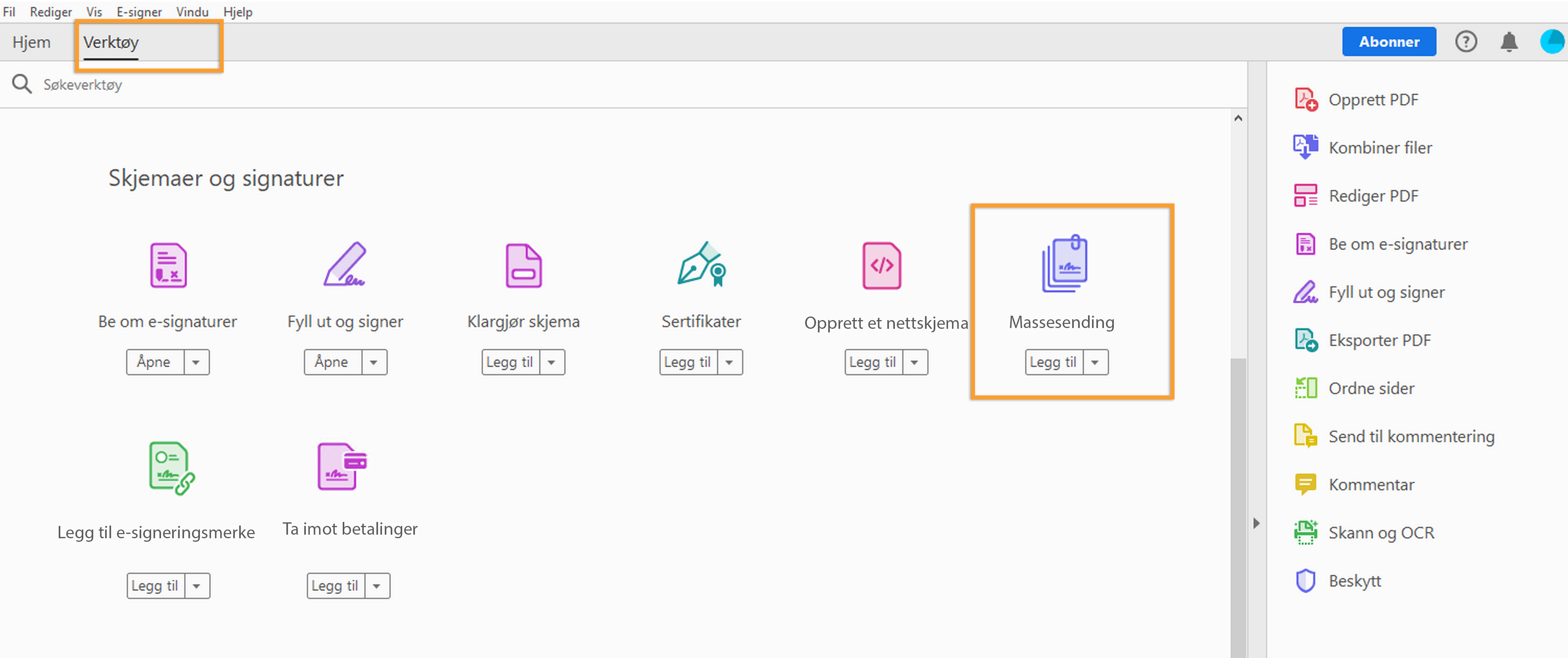Click the help question mark icon
The width and height of the screenshot is (1568, 658).
(1466, 42)
